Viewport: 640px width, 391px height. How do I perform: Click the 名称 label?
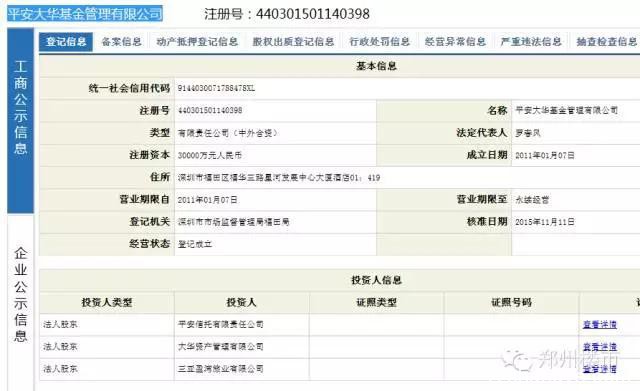point(497,111)
